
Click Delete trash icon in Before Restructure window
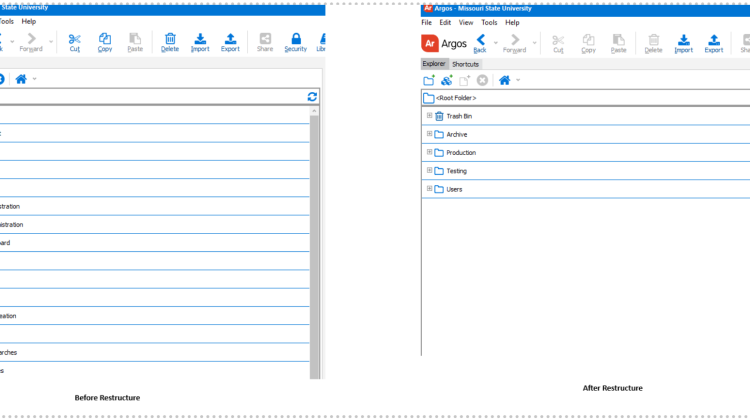coord(170,42)
